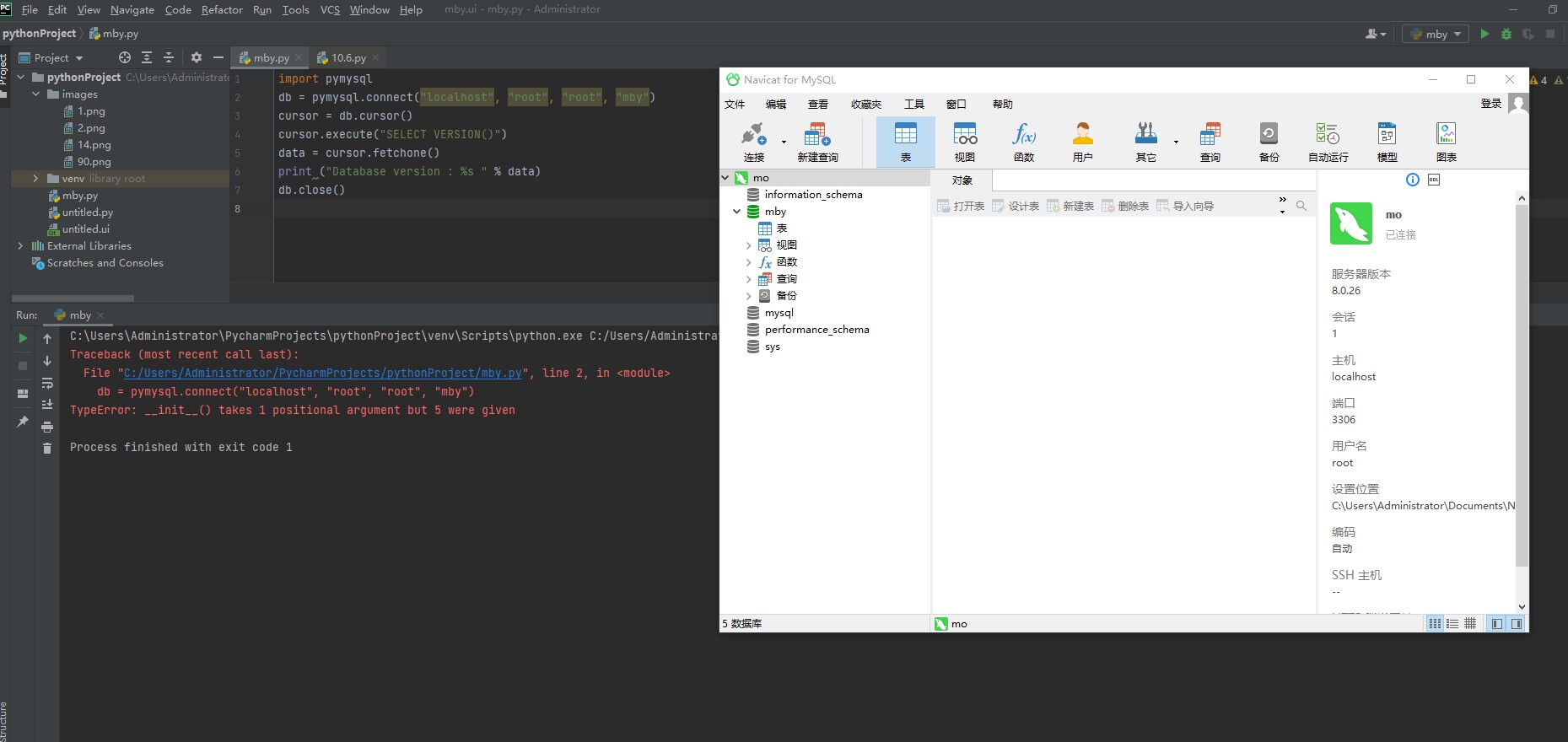Click New Query icon in Navicat toolbar
Viewport: 1568px width, 742px height.
click(x=817, y=142)
